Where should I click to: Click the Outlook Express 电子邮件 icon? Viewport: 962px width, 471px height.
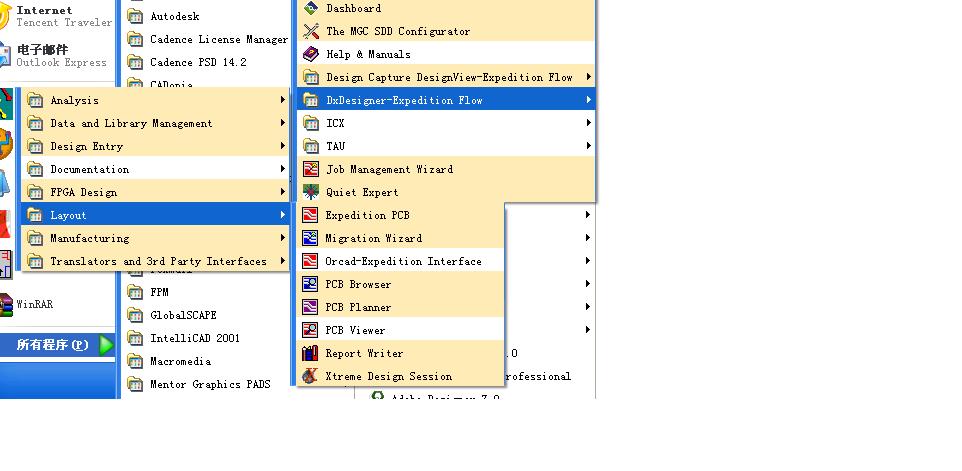pos(5,55)
